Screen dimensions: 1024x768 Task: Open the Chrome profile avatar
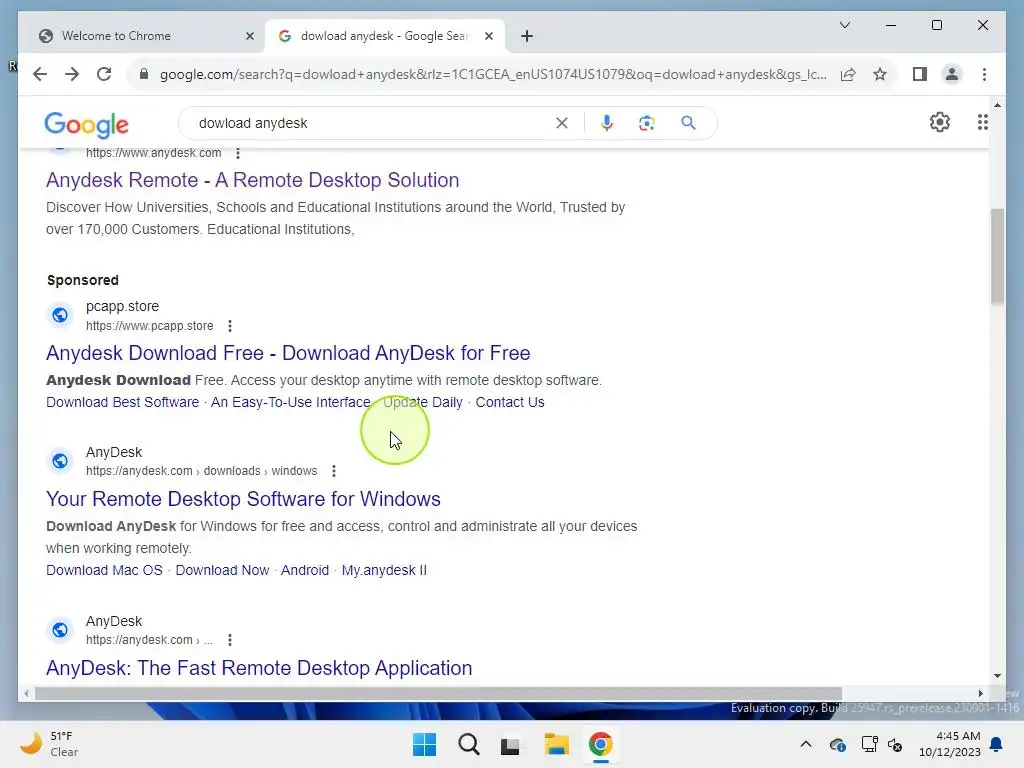coord(952,74)
